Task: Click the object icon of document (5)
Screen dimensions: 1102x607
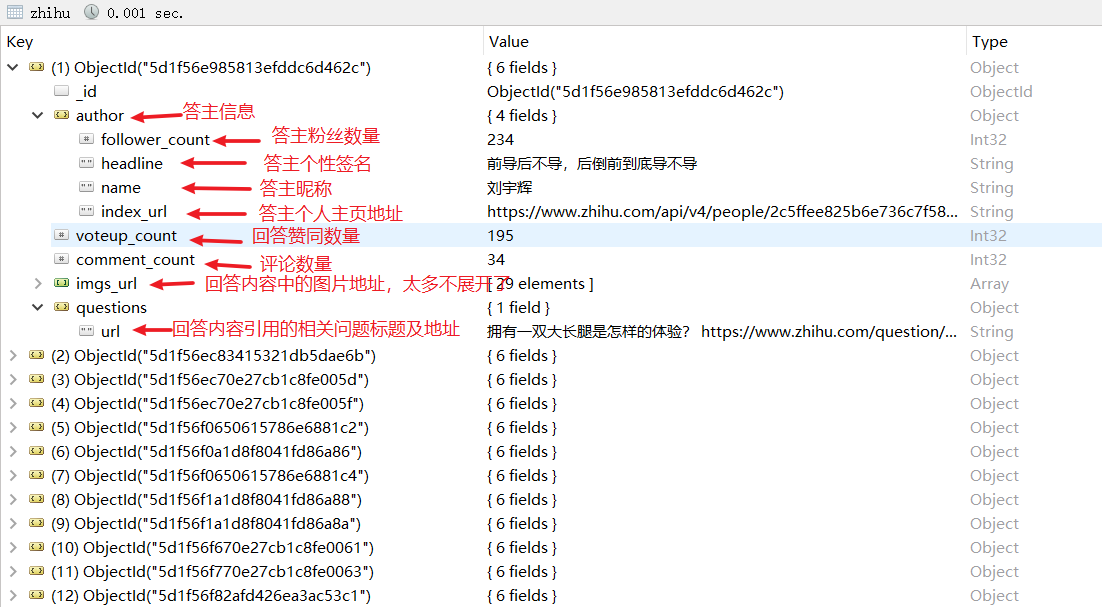Action: [37, 426]
